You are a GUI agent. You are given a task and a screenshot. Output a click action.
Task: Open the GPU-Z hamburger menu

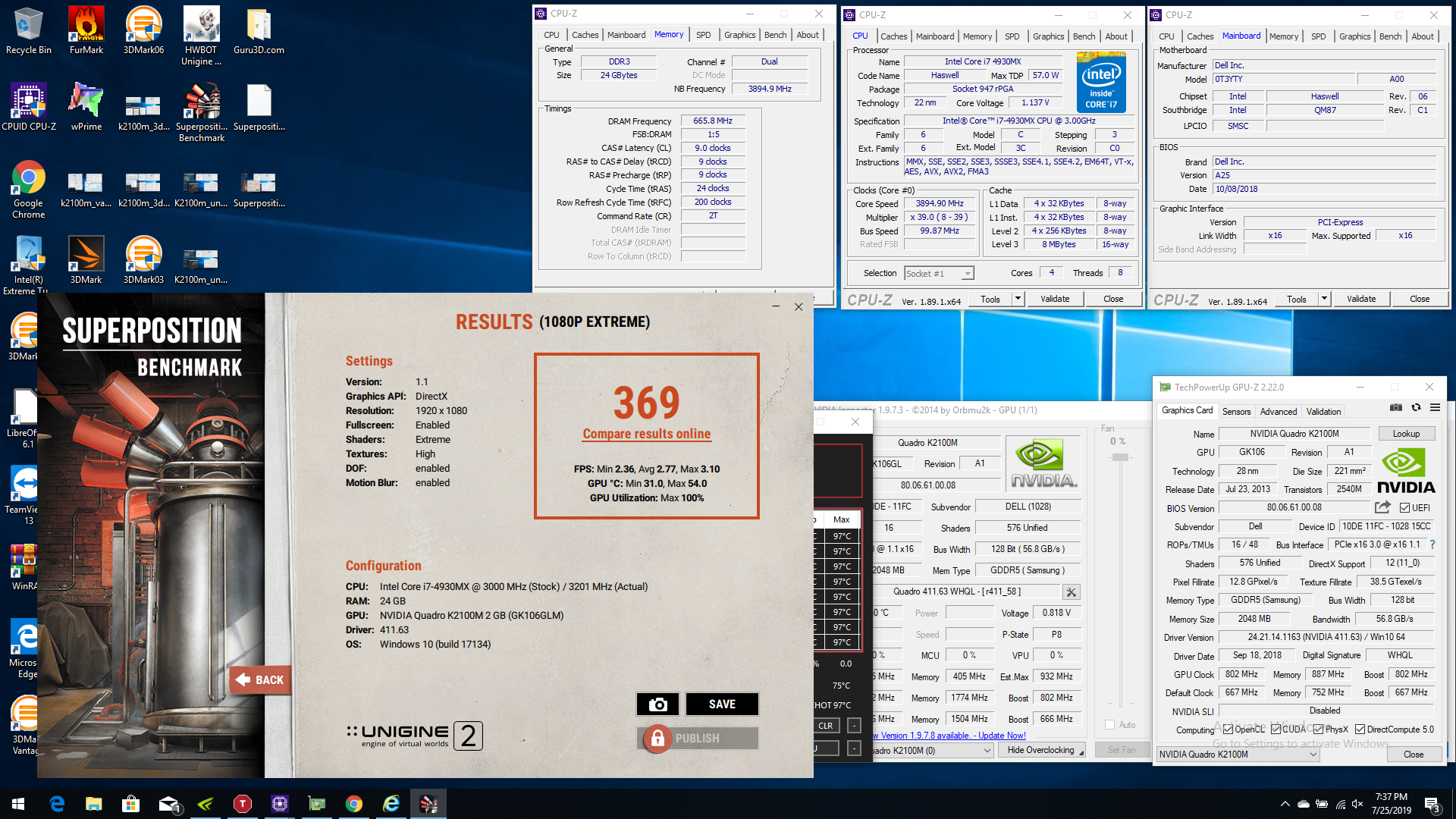pyautogui.click(x=1435, y=407)
